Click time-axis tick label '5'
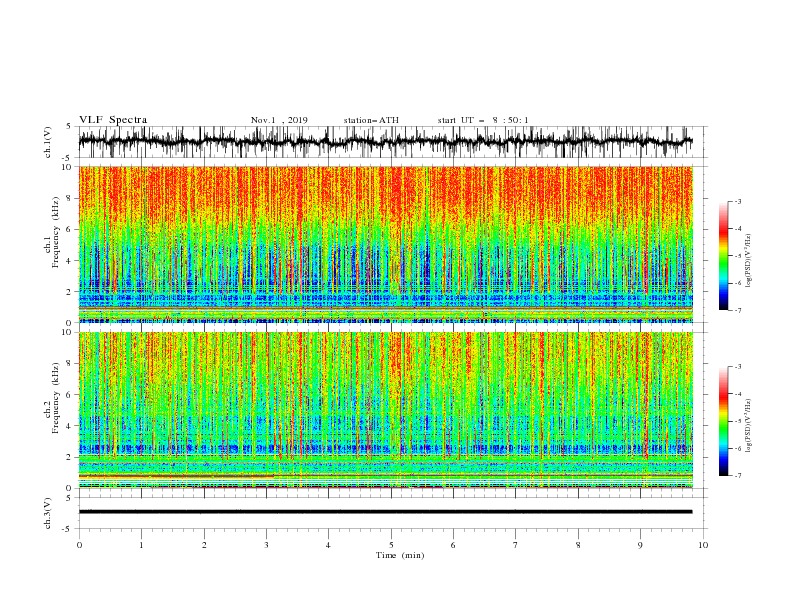Image resolution: width=792 pixels, height=612 pixels. [391, 545]
